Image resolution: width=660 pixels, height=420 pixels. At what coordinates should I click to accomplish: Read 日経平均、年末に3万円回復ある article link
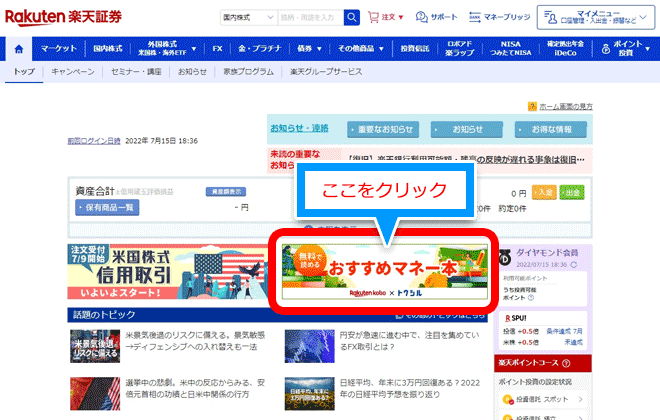[x=410, y=388]
